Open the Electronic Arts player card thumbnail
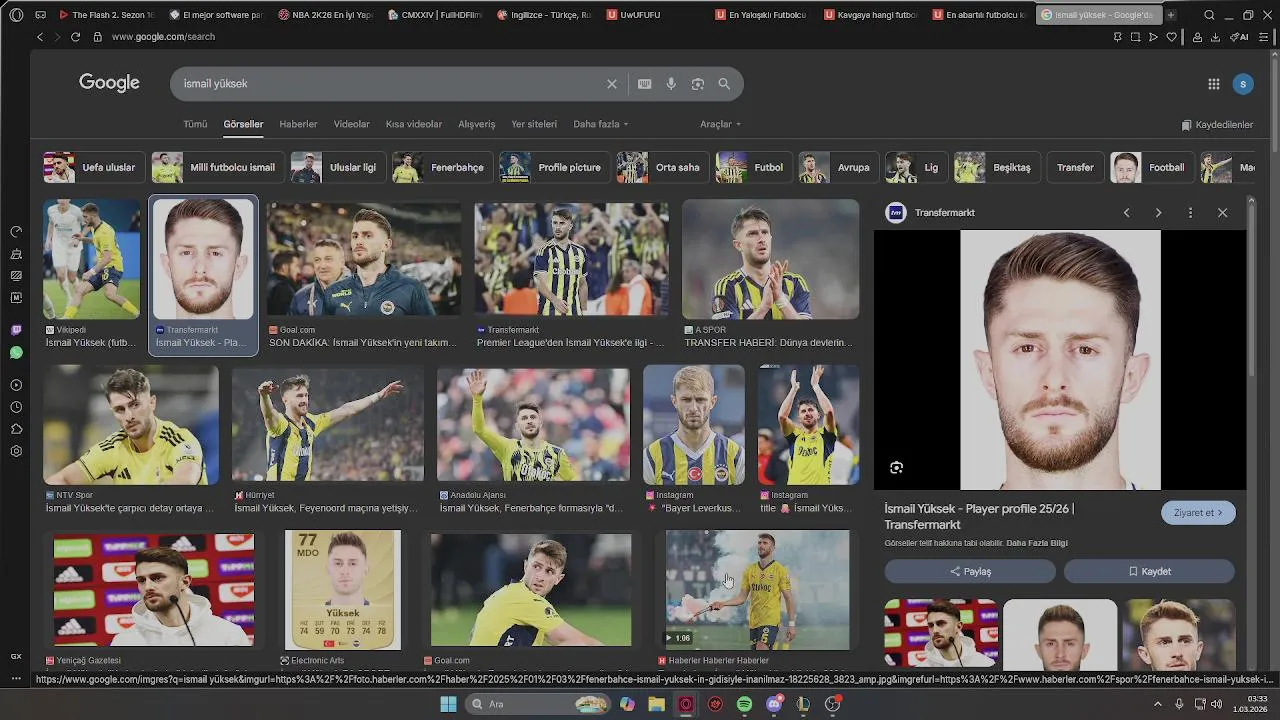The height and width of the screenshot is (720, 1280). coord(343,590)
